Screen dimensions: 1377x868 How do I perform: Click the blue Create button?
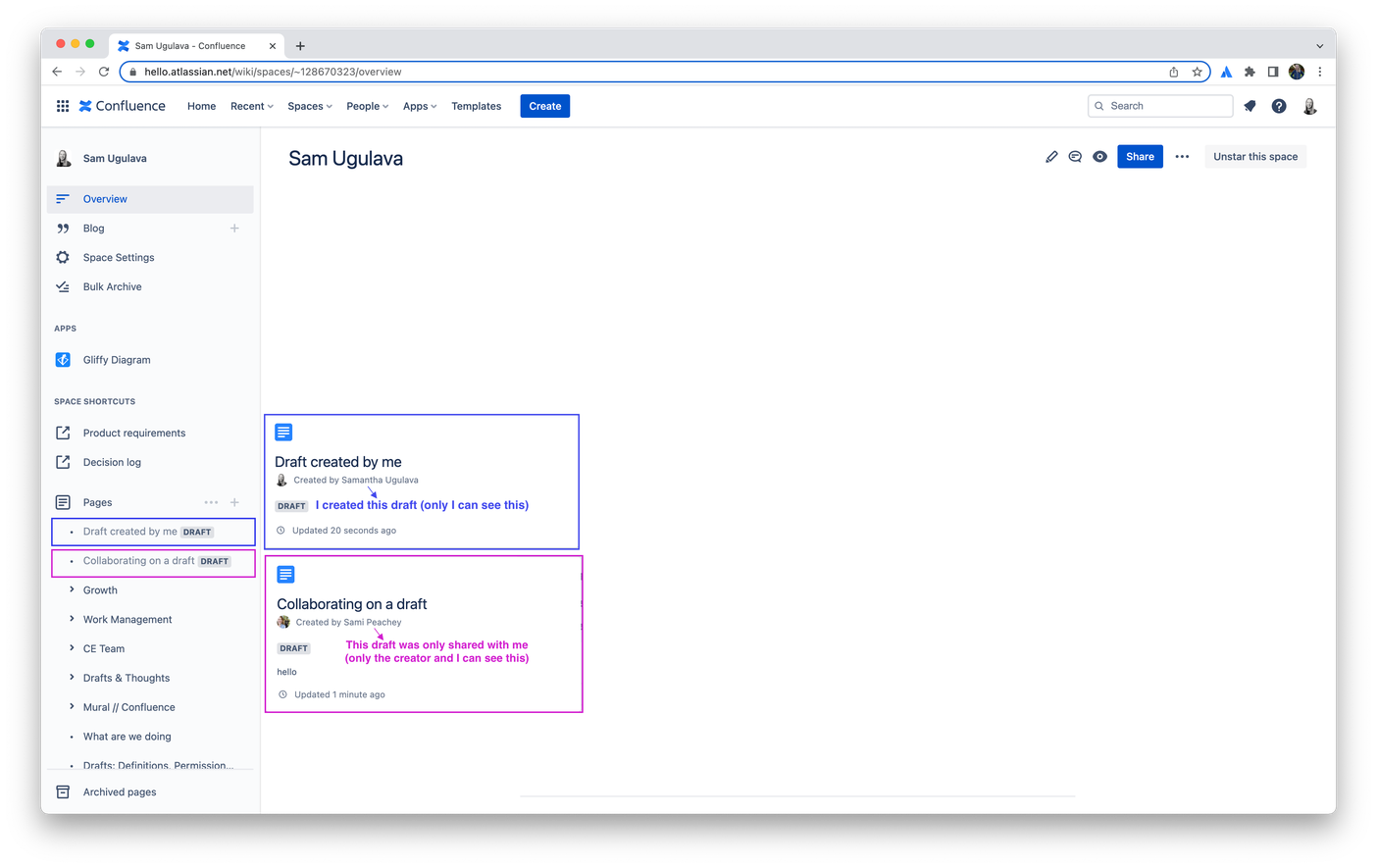(x=545, y=106)
